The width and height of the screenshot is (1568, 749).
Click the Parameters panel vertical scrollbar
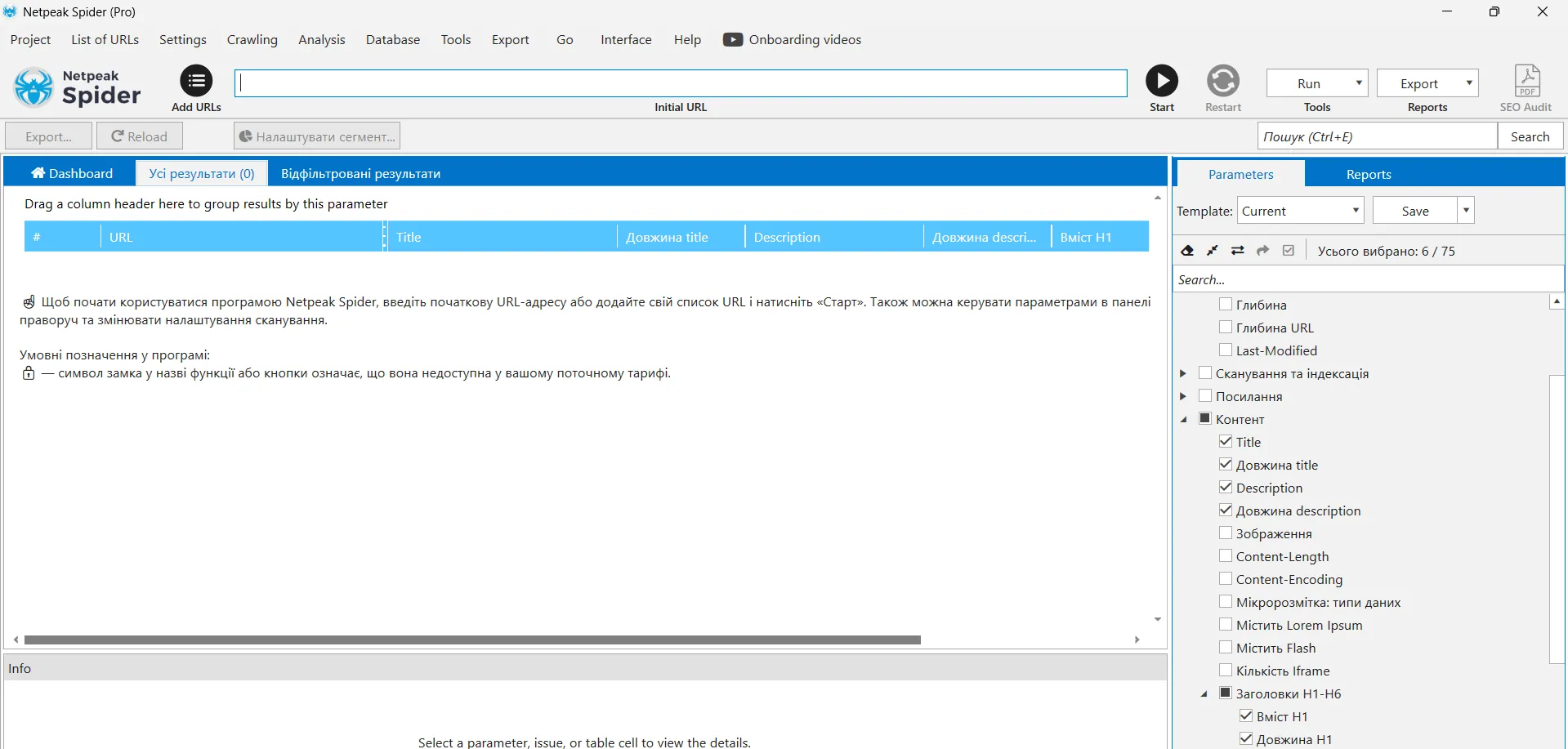click(1557, 519)
